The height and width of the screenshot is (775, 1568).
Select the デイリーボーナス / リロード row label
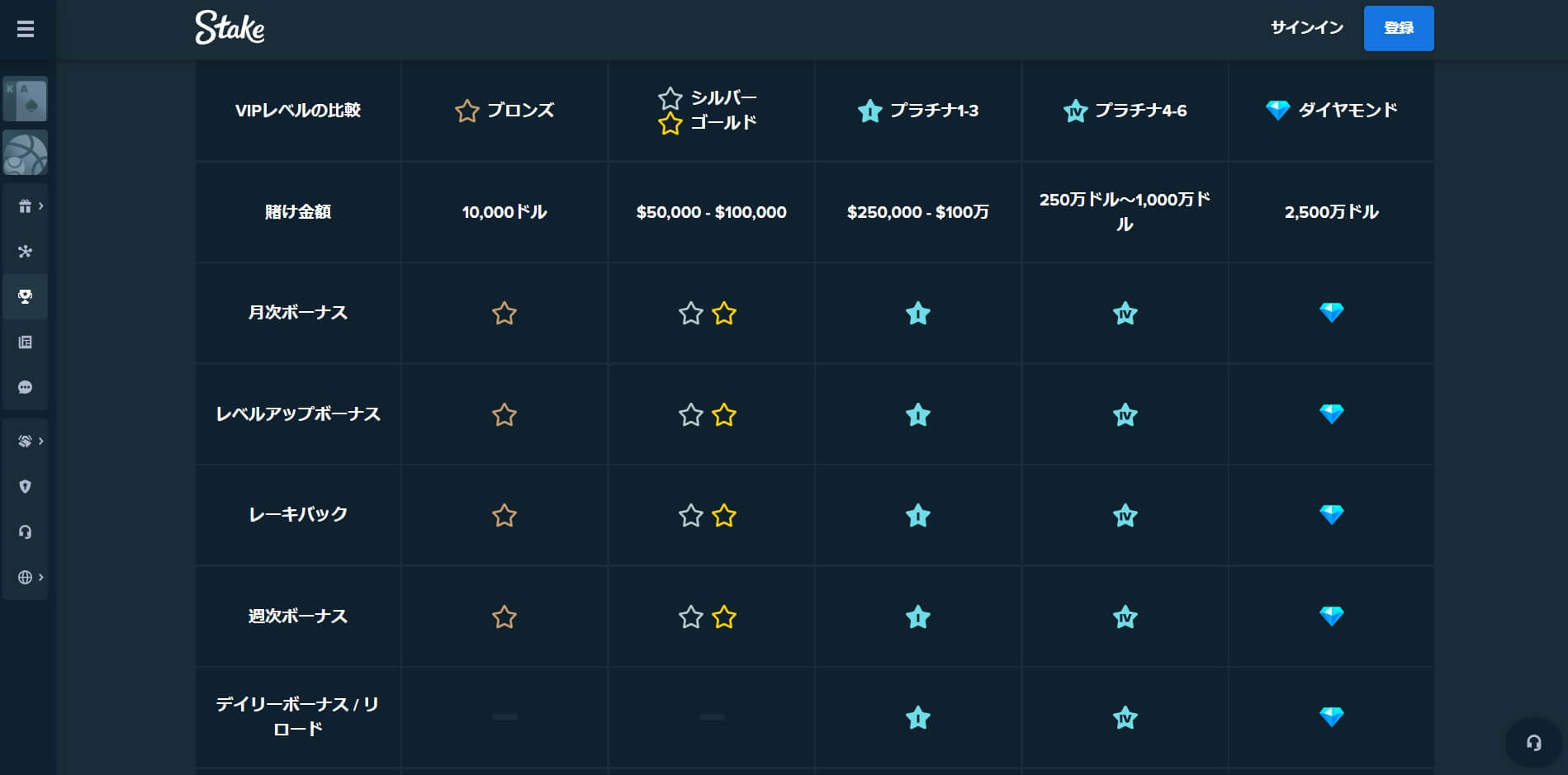click(298, 716)
